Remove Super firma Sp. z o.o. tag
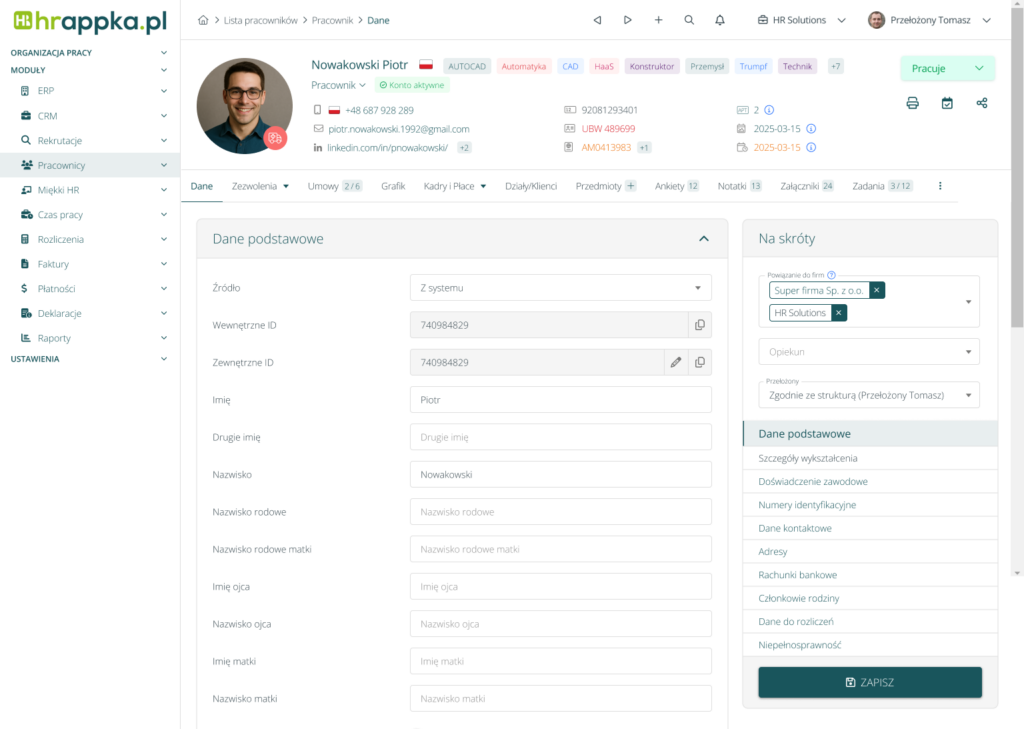1024x729 pixels. point(877,290)
